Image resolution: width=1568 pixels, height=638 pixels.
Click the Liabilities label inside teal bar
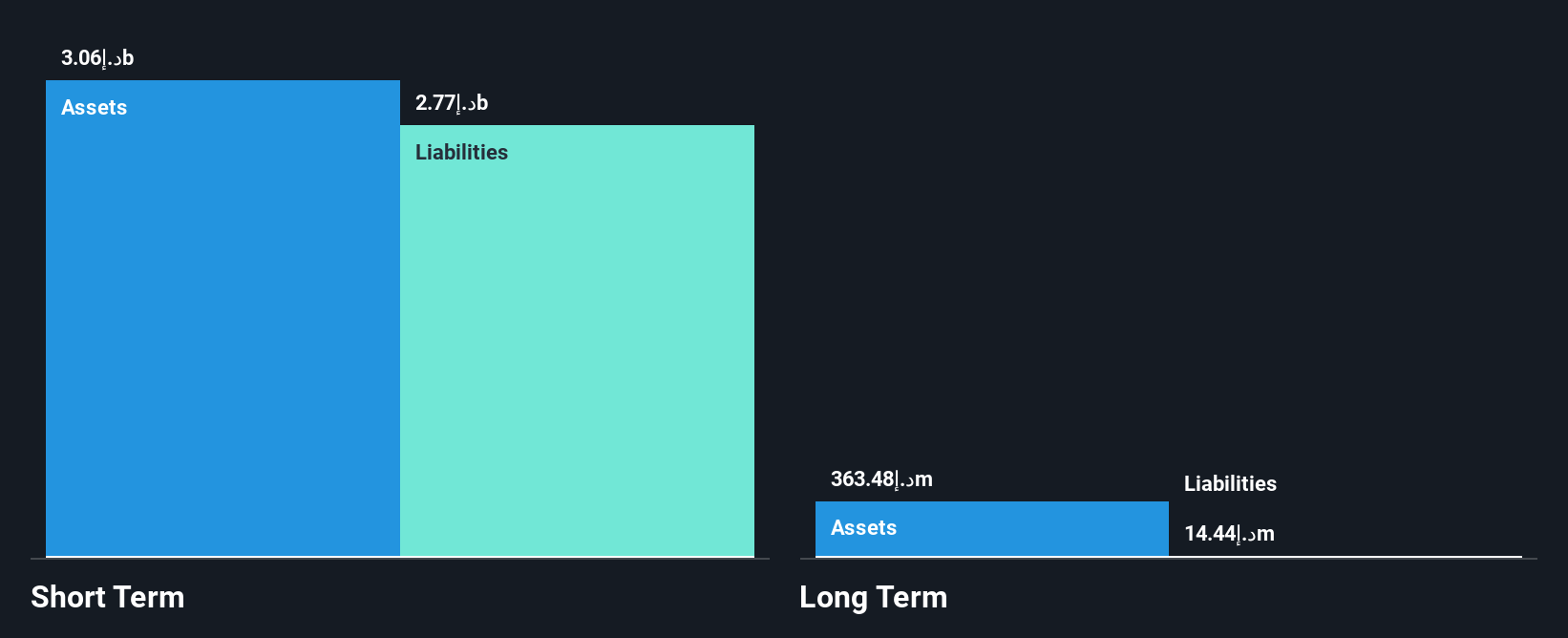click(x=461, y=152)
